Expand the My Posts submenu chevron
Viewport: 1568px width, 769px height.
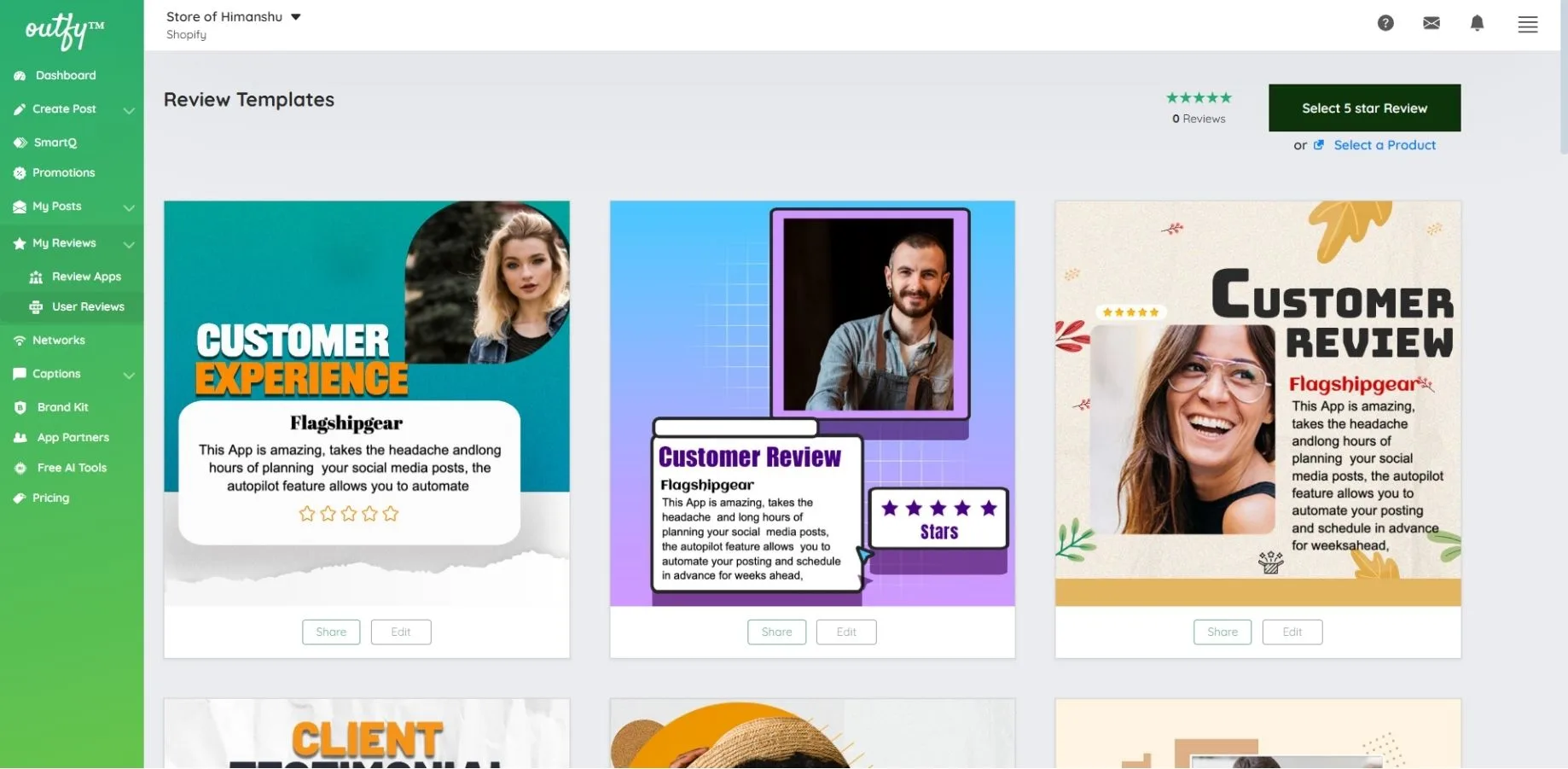[x=129, y=207]
